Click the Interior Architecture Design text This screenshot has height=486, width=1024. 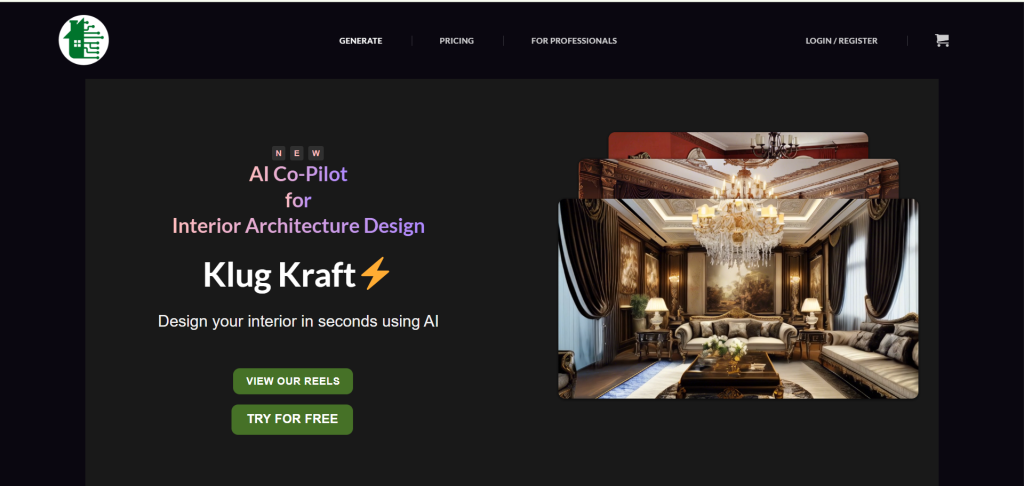298,226
